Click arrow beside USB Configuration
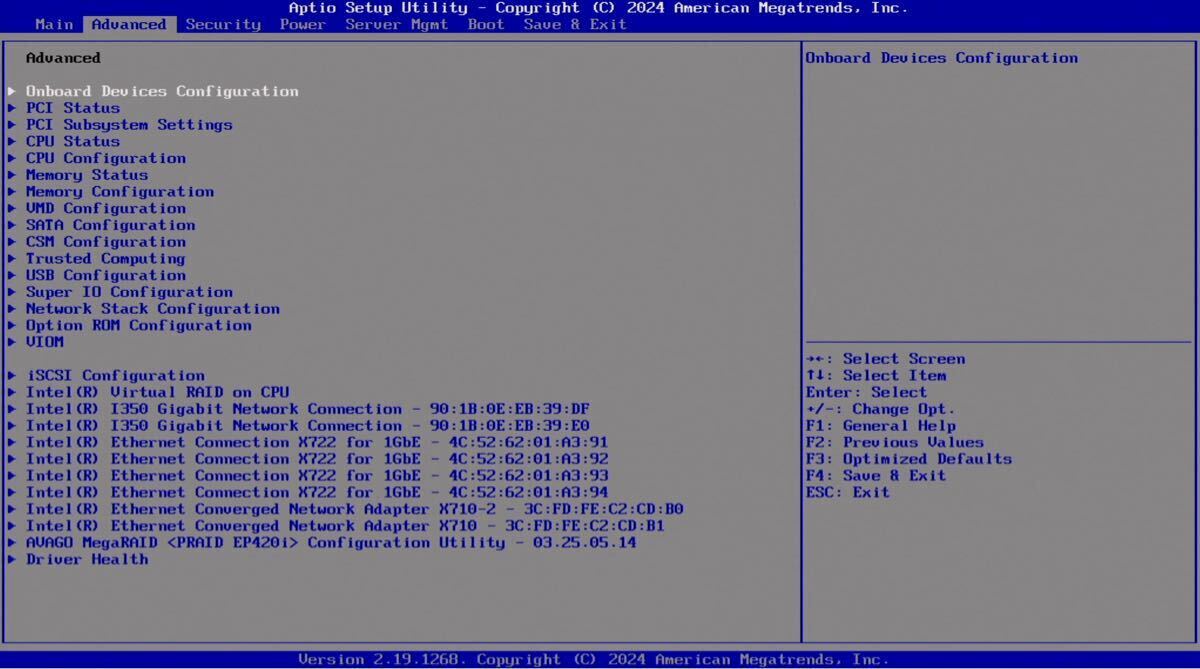Viewport: 1200px width, 669px height. point(12,275)
